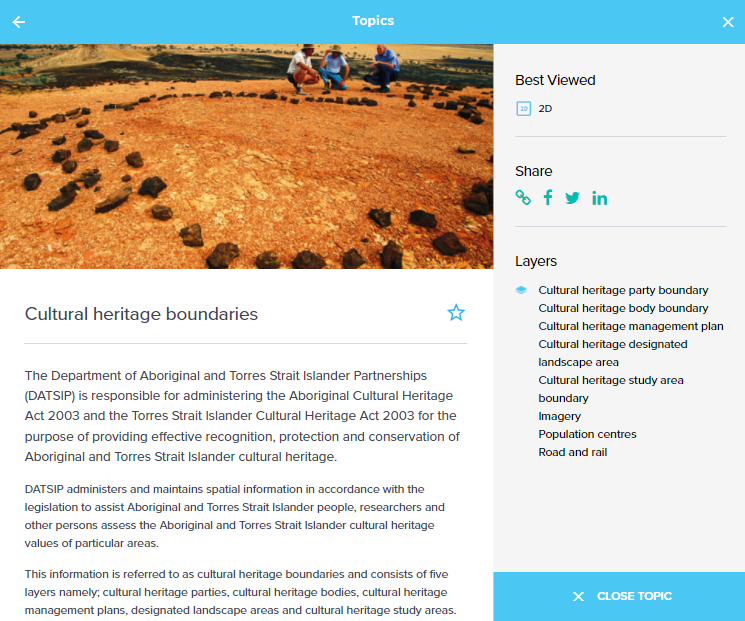Select Cultural heritage party boundary layer
Image resolution: width=745 pixels, height=621 pixels.
pos(623,290)
